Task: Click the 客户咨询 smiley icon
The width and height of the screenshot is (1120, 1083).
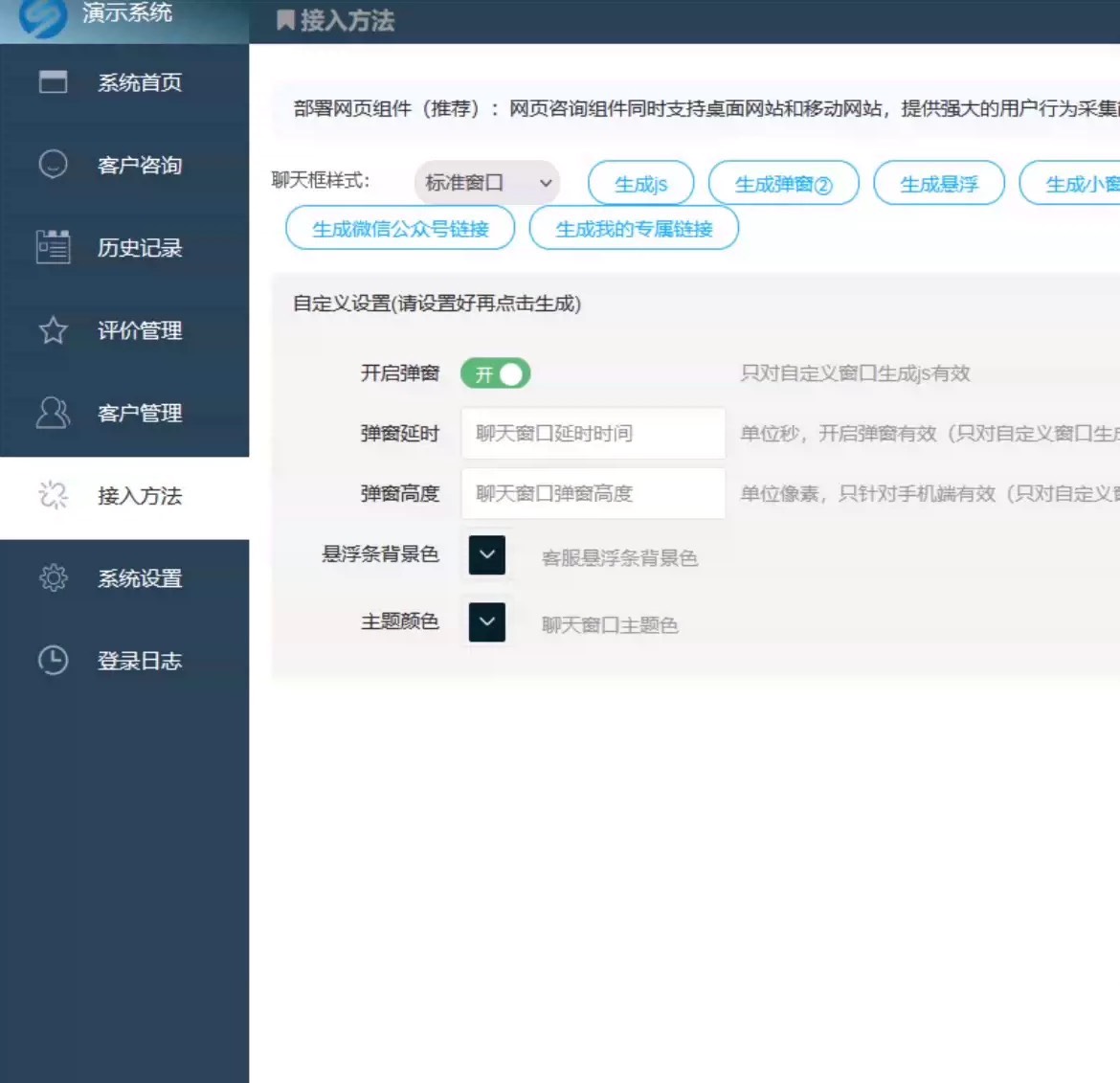Action: (53, 165)
